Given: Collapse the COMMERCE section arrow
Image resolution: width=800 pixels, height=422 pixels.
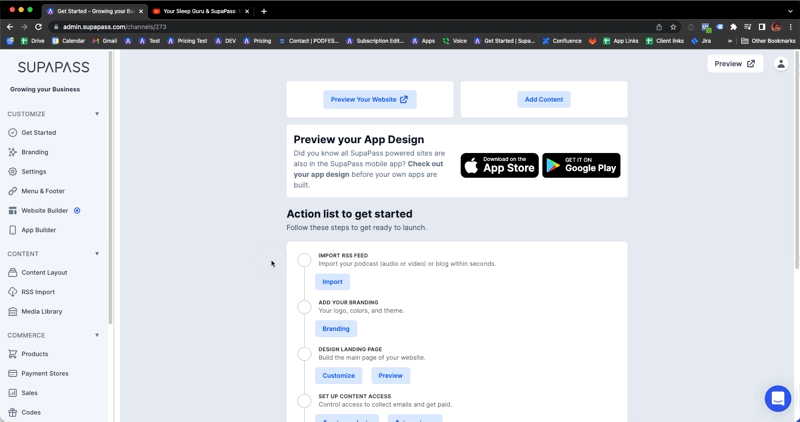Looking at the screenshot, I should click(97, 335).
